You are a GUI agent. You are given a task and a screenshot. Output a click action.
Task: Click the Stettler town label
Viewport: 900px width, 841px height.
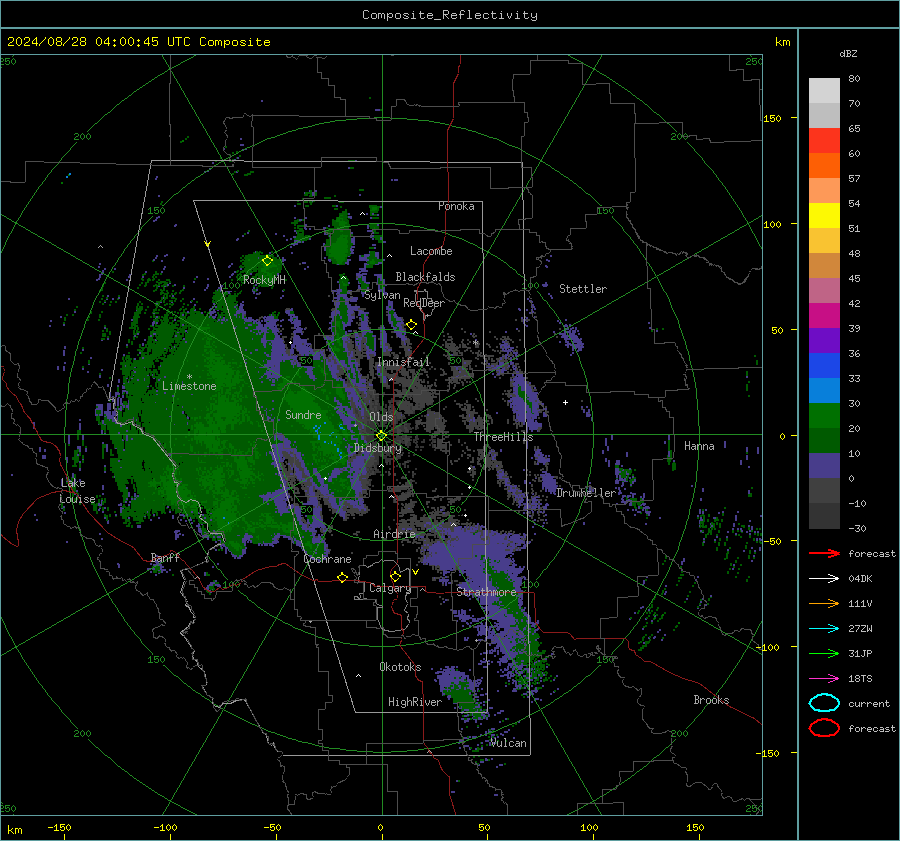tap(583, 289)
